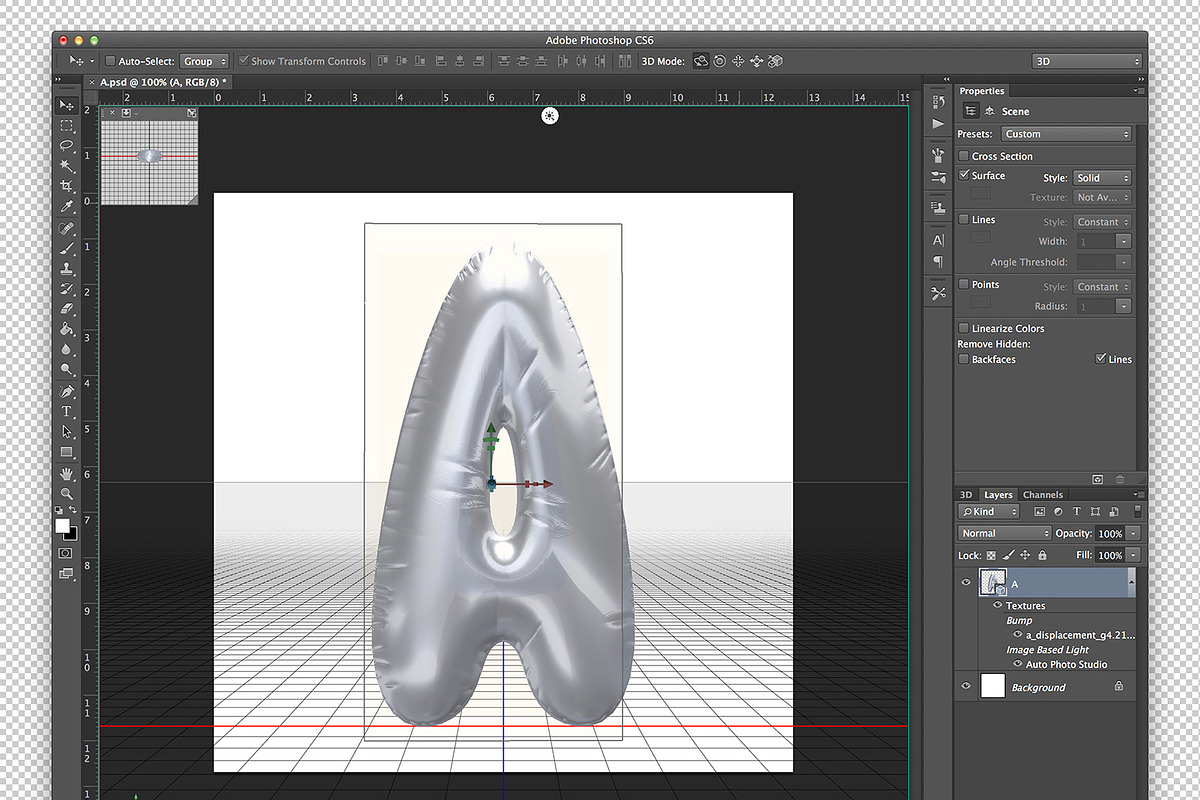Click the 3D Rotate mode icon
Viewport: 1200px width, 800px height.
pos(701,61)
